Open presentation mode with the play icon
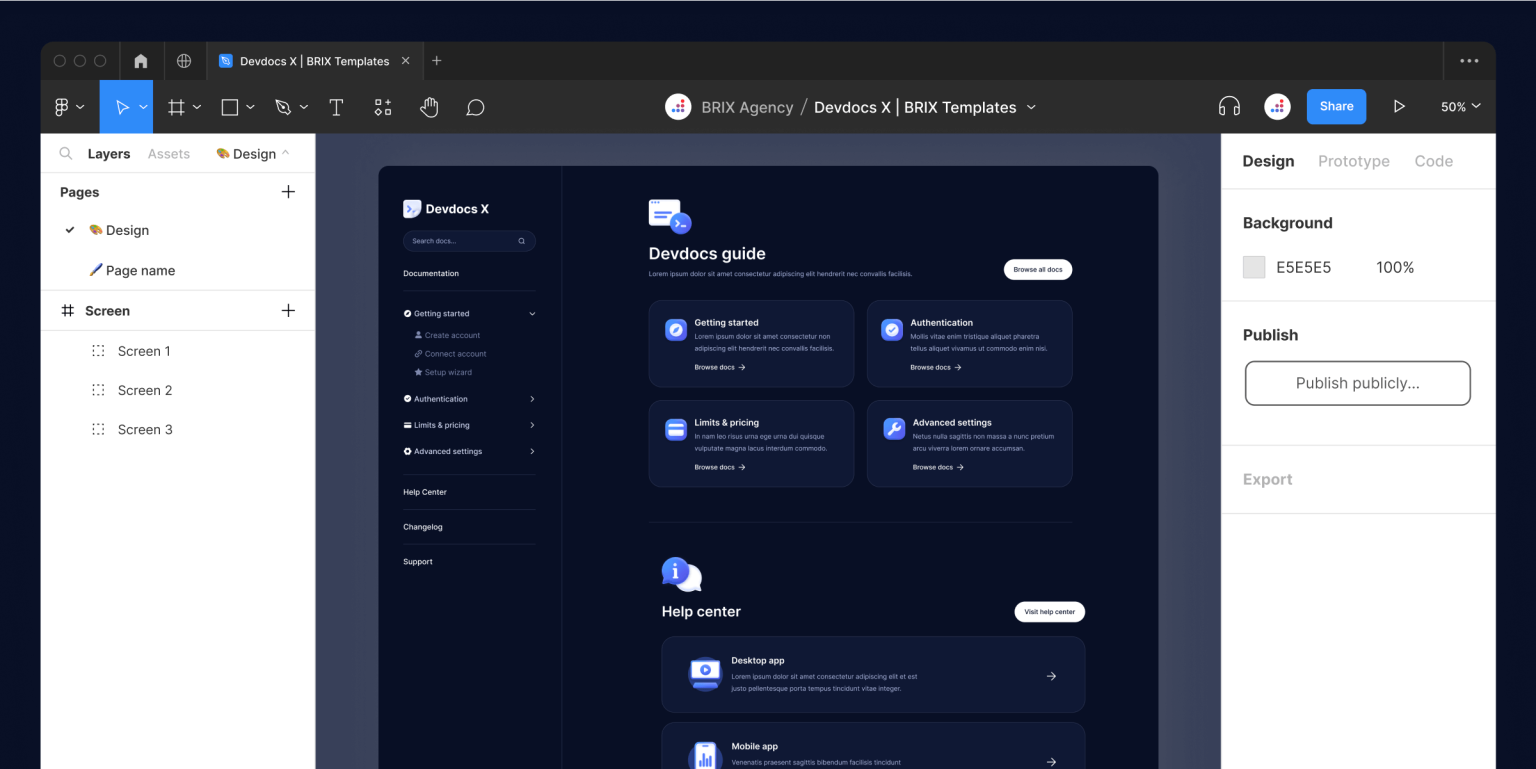The width and height of the screenshot is (1536, 769). click(x=1399, y=106)
